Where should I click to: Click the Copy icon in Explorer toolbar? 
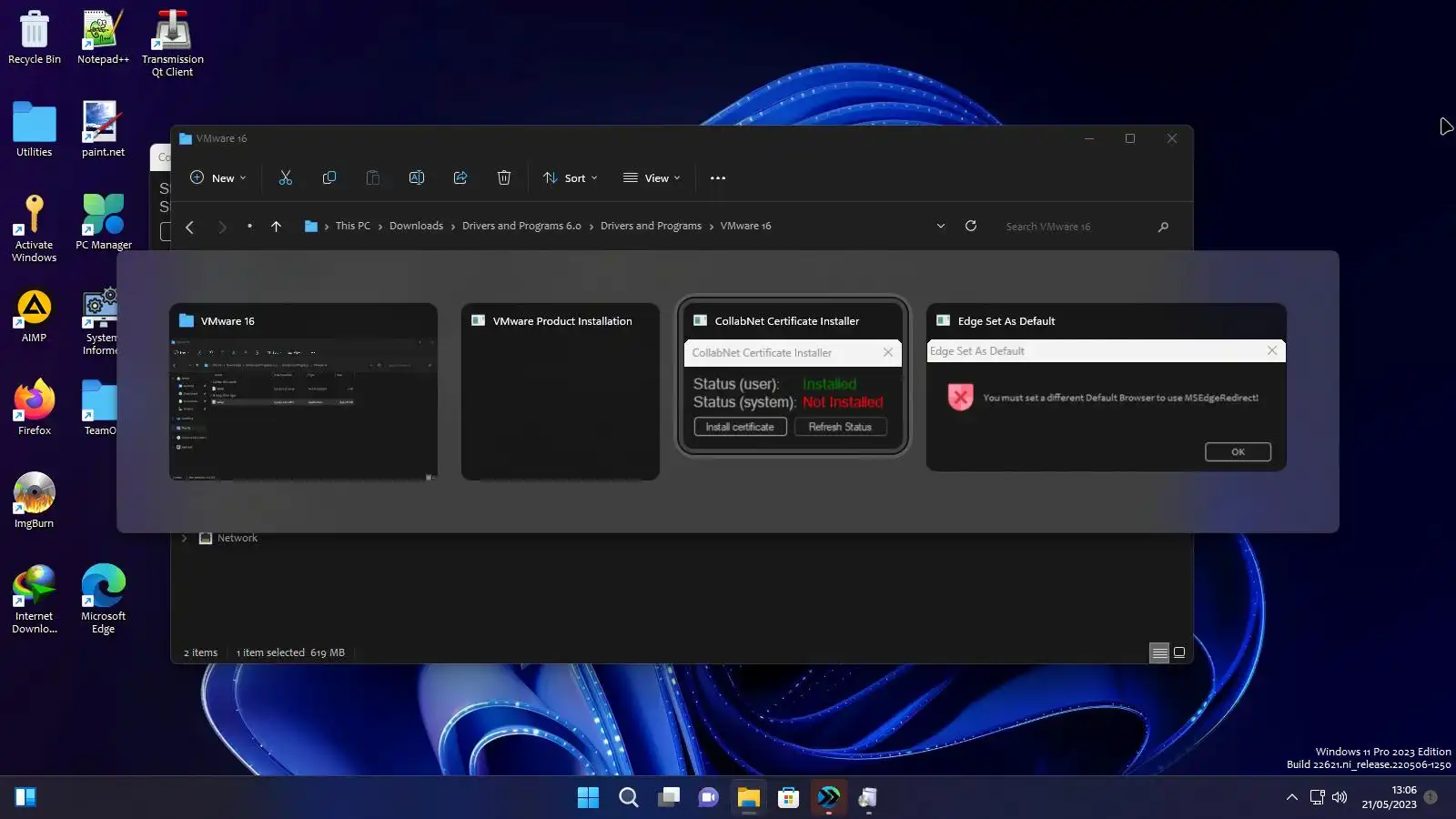click(329, 178)
